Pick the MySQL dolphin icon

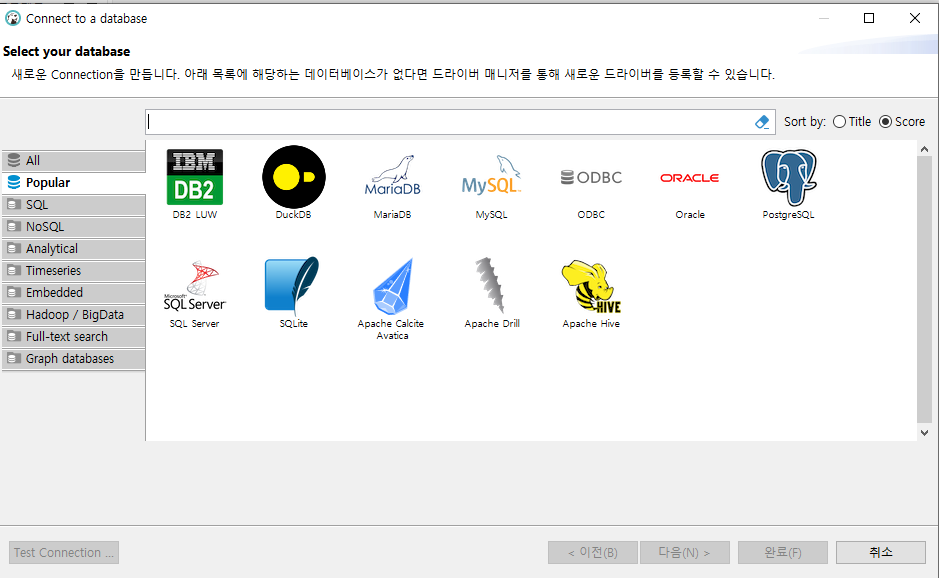pos(491,176)
